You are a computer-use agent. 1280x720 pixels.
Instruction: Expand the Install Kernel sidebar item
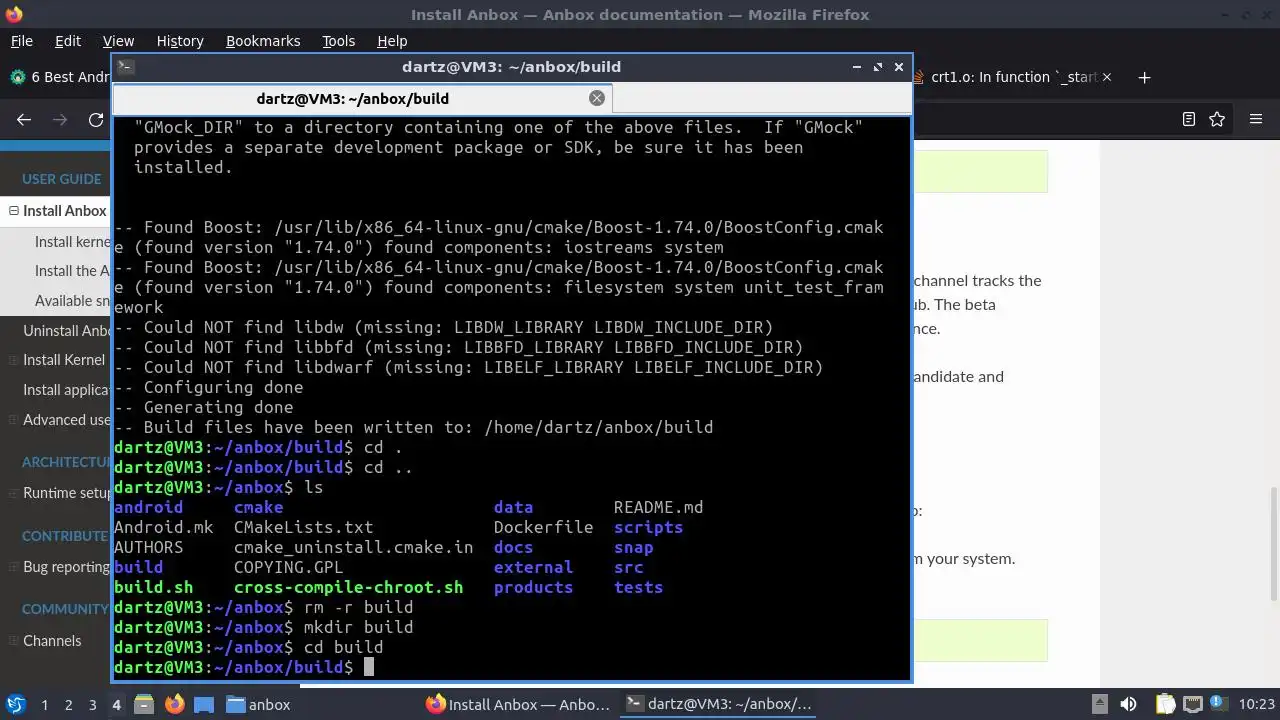[x=14, y=360]
